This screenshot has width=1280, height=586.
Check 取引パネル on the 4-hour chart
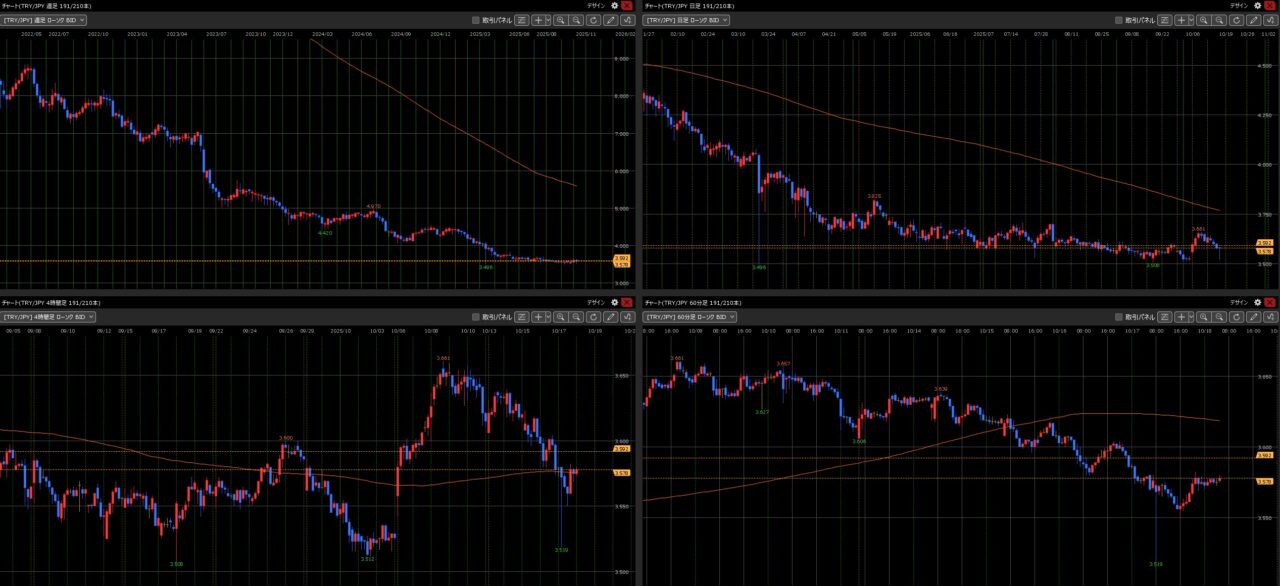point(476,316)
